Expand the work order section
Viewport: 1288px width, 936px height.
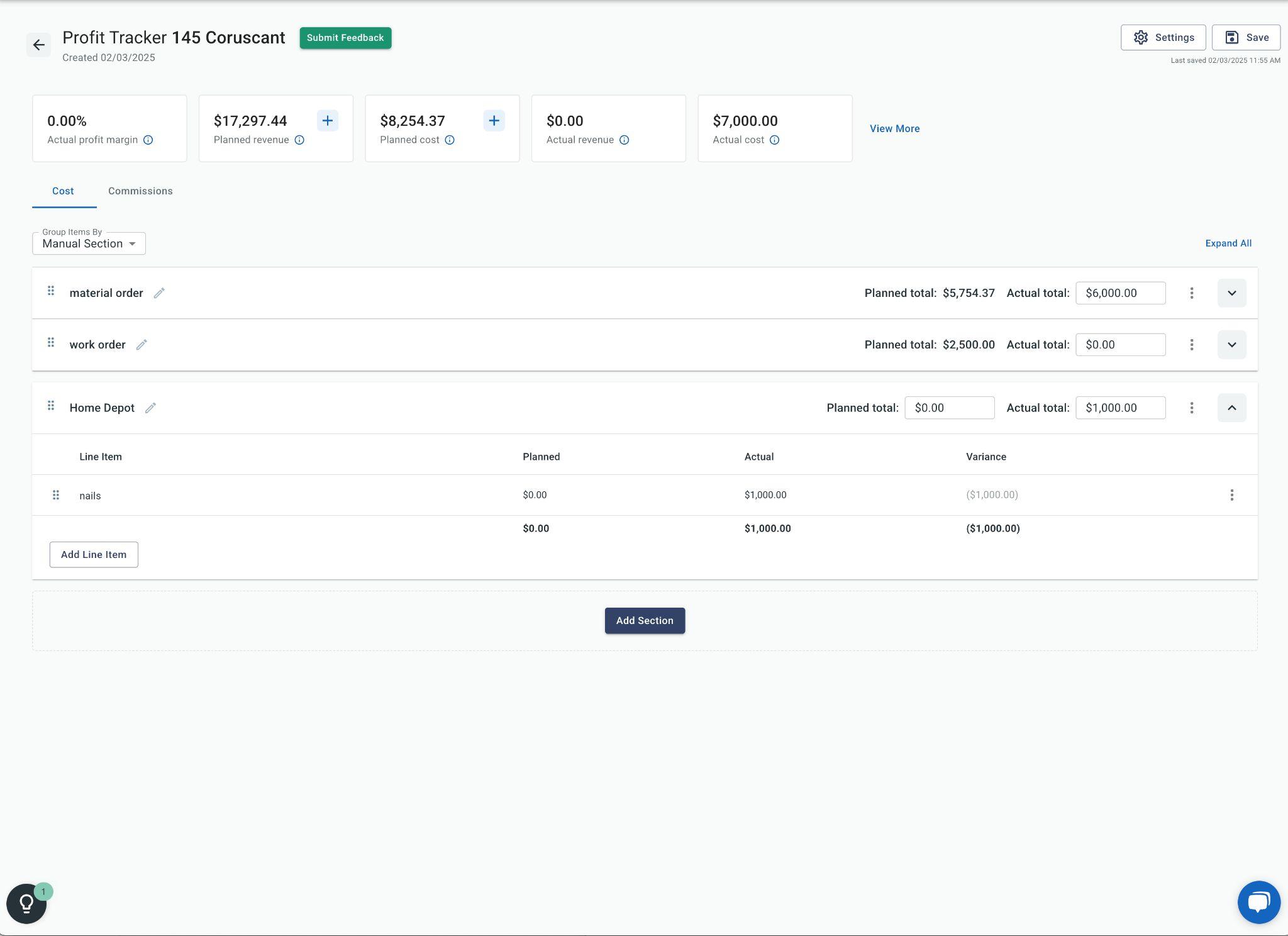click(1231, 345)
